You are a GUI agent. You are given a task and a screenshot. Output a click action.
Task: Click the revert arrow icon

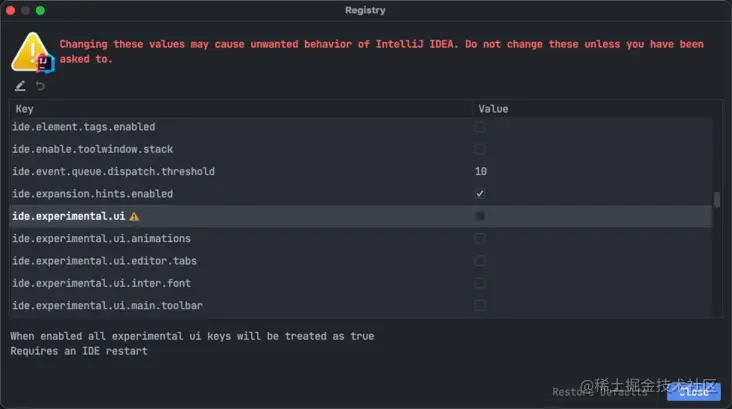(x=40, y=86)
